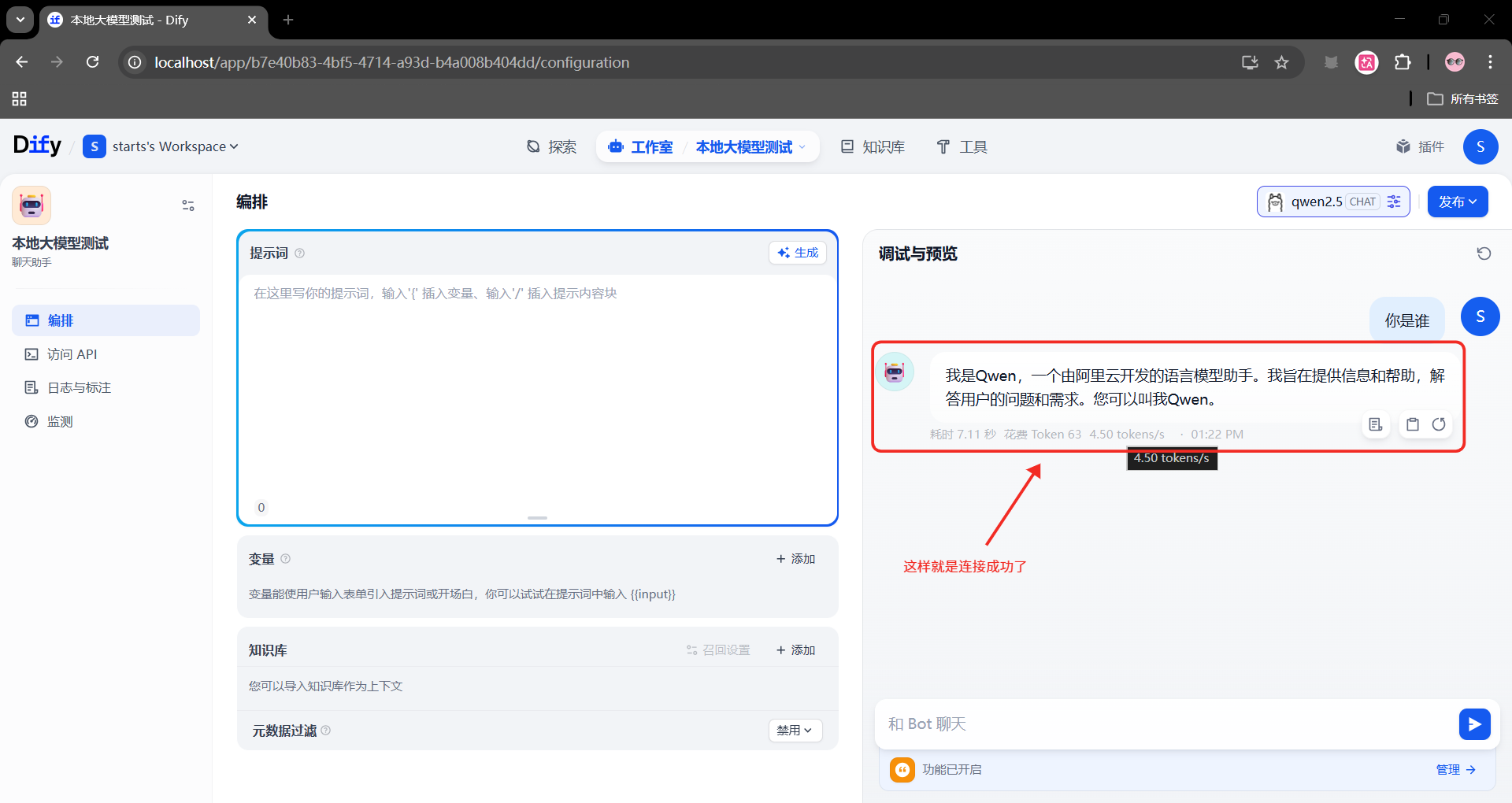Bookmark this page with the star
Screen dimensions: 1512x803
[x=1282, y=62]
